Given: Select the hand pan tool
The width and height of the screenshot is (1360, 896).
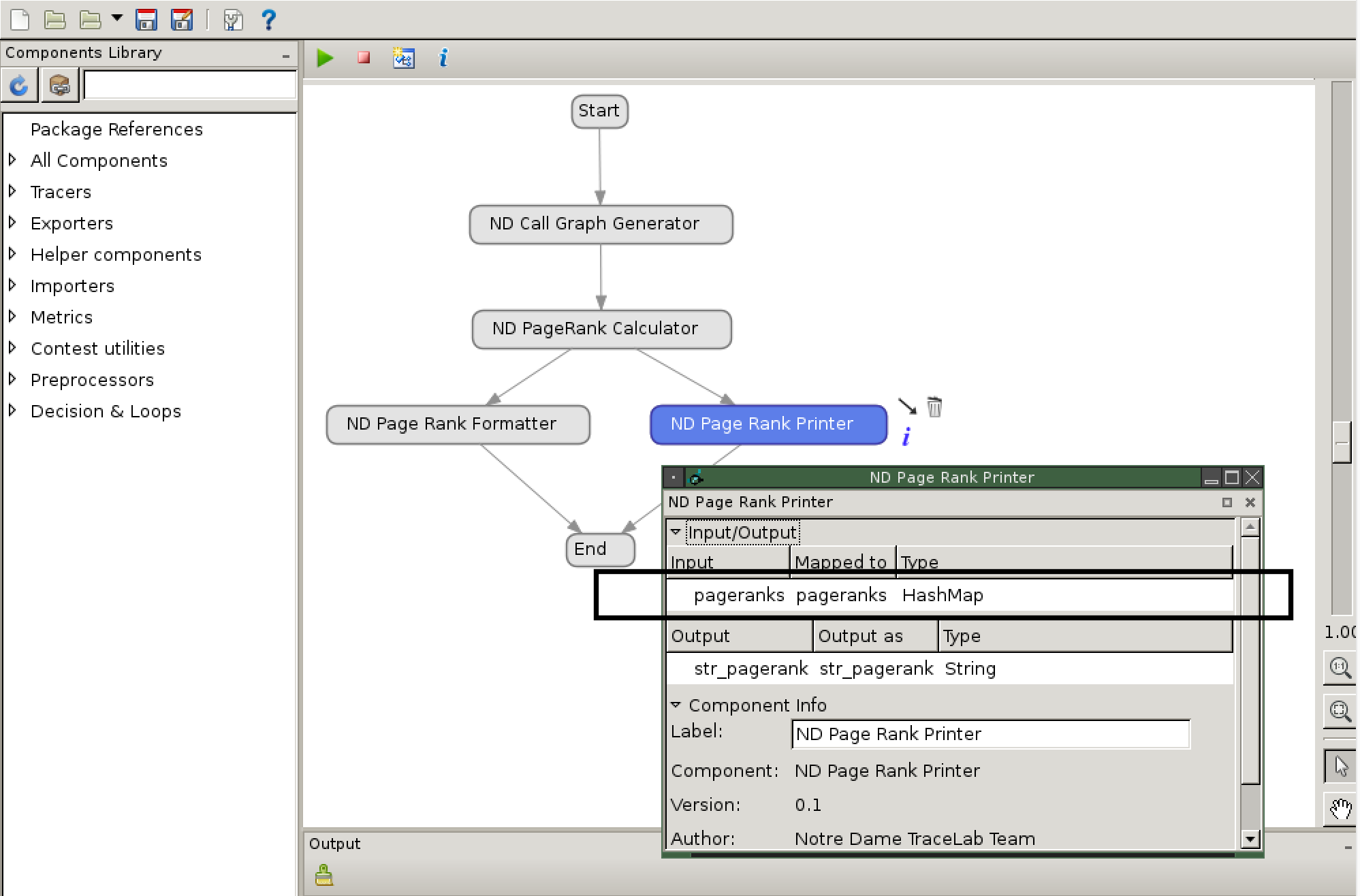Looking at the screenshot, I should (1340, 810).
